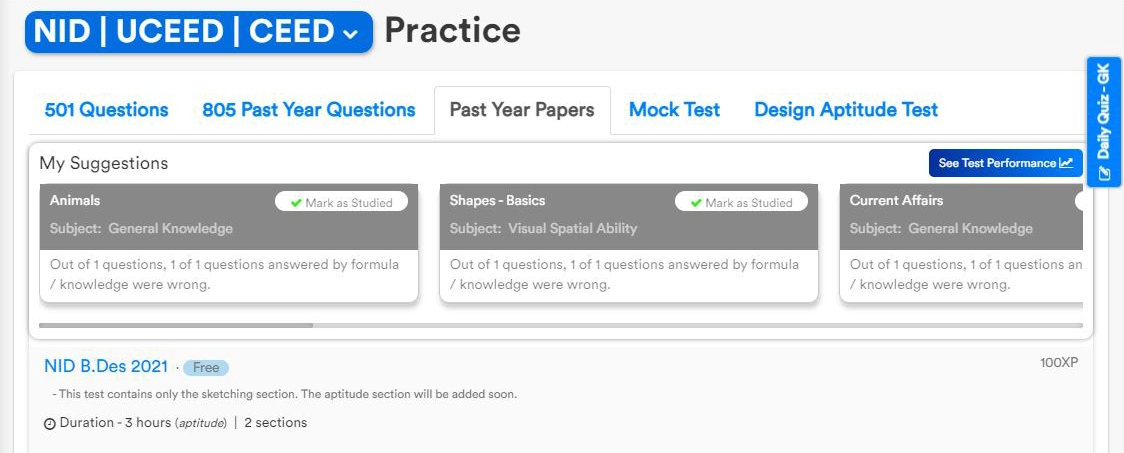Click the suggestions horizontal scrollbar thumb
This screenshot has height=453, width=1124.
[176, 325]
